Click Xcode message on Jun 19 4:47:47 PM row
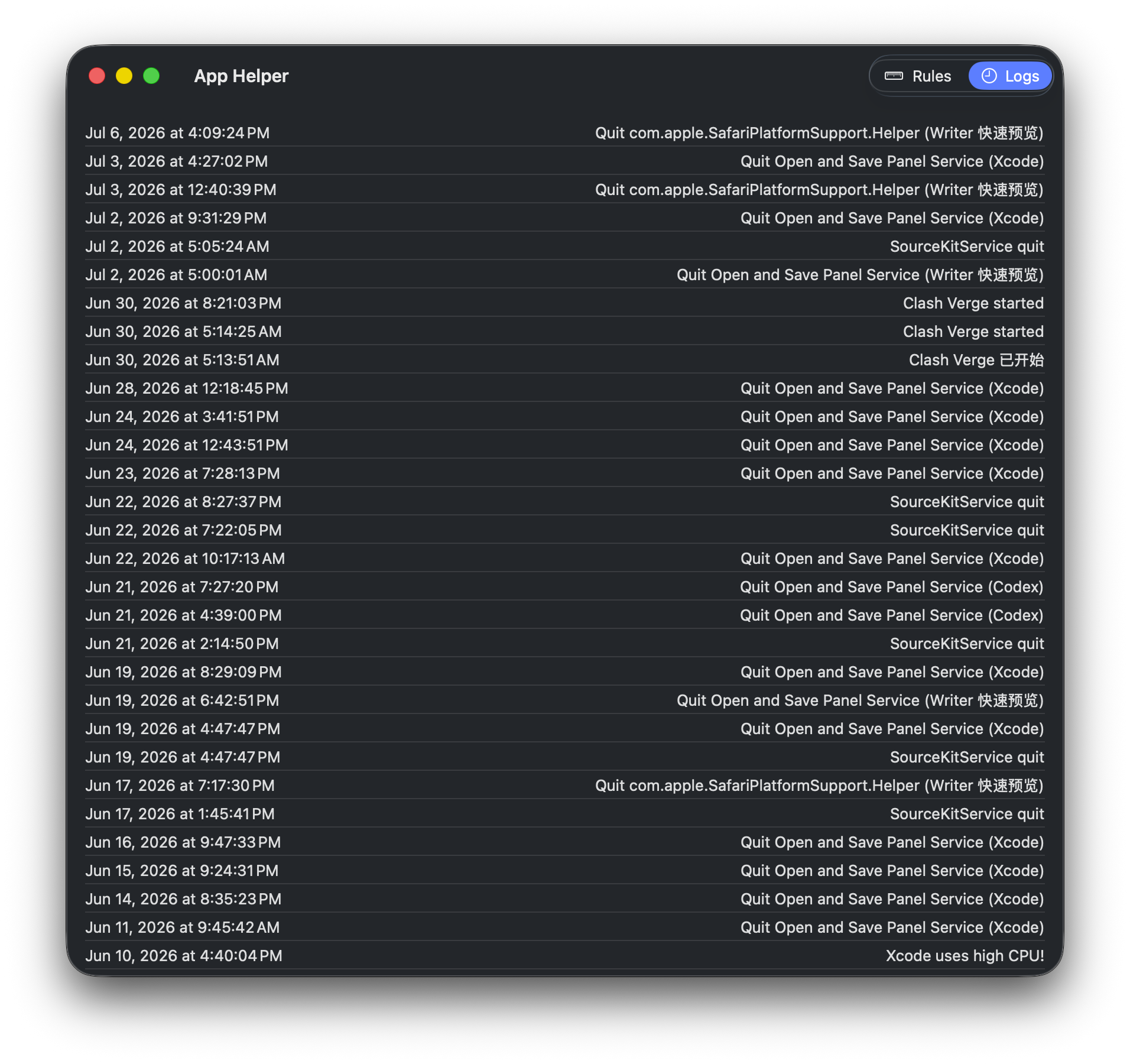 point(892,729)
